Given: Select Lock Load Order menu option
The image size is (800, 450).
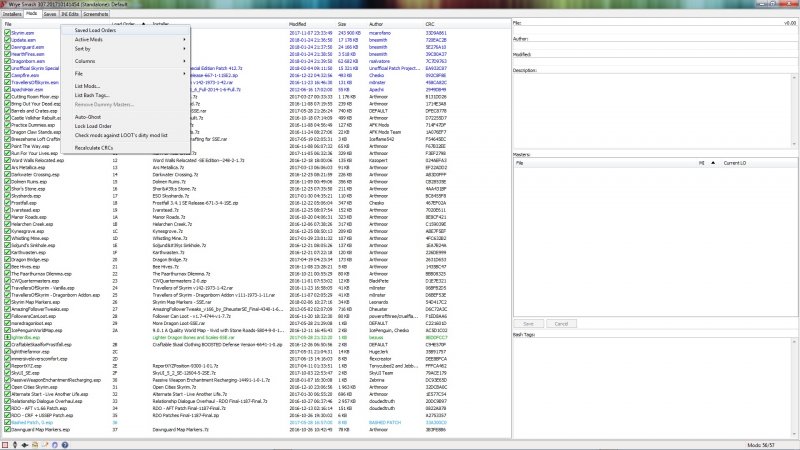Looking at the screenshot, I should tap(126, 126).
